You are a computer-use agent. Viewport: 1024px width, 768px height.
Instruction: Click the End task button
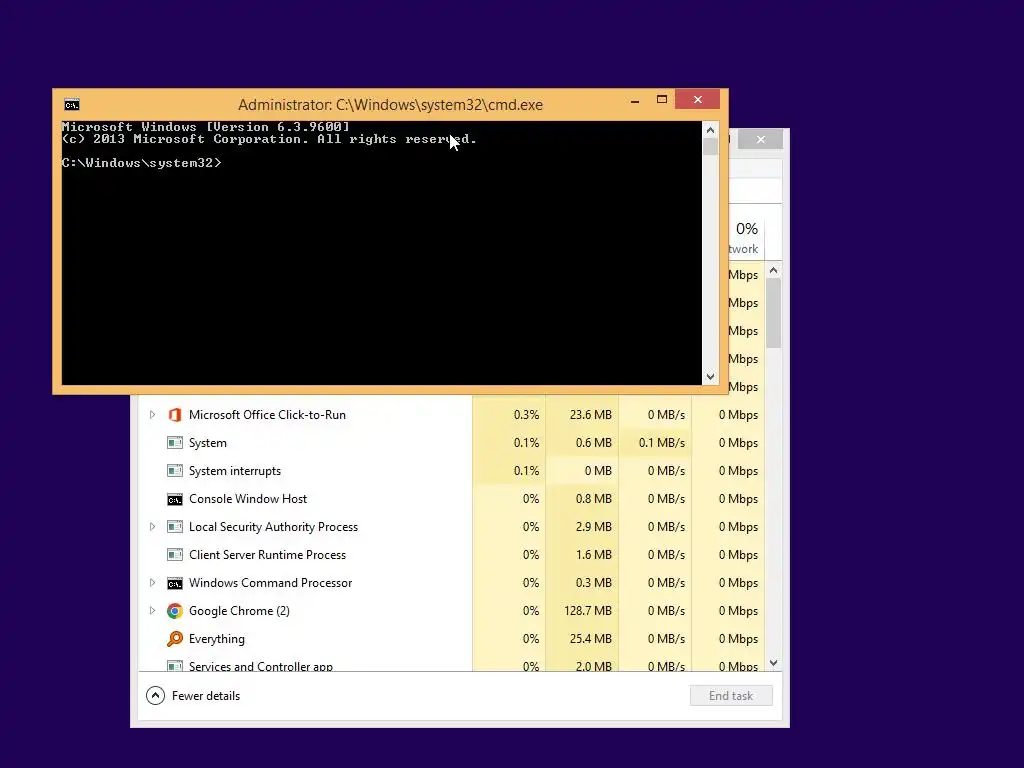tap(731, 696)
